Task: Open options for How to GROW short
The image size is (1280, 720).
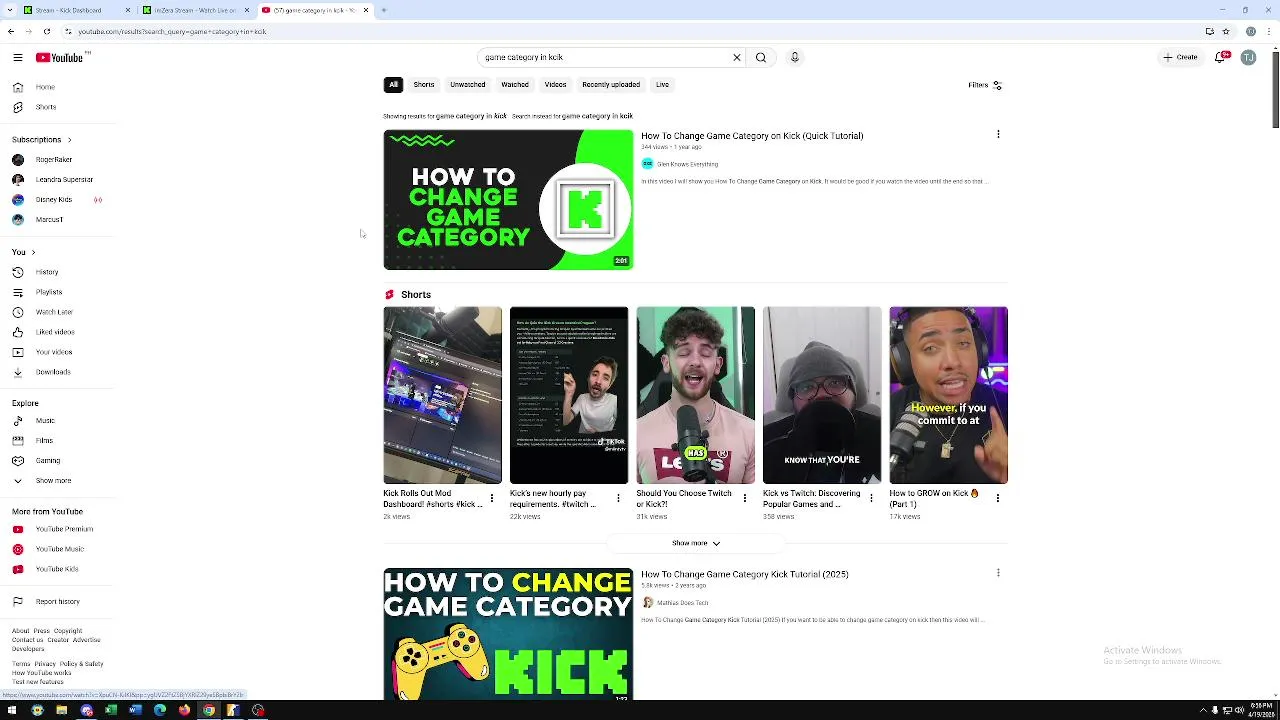Action: tap(997, 498)
